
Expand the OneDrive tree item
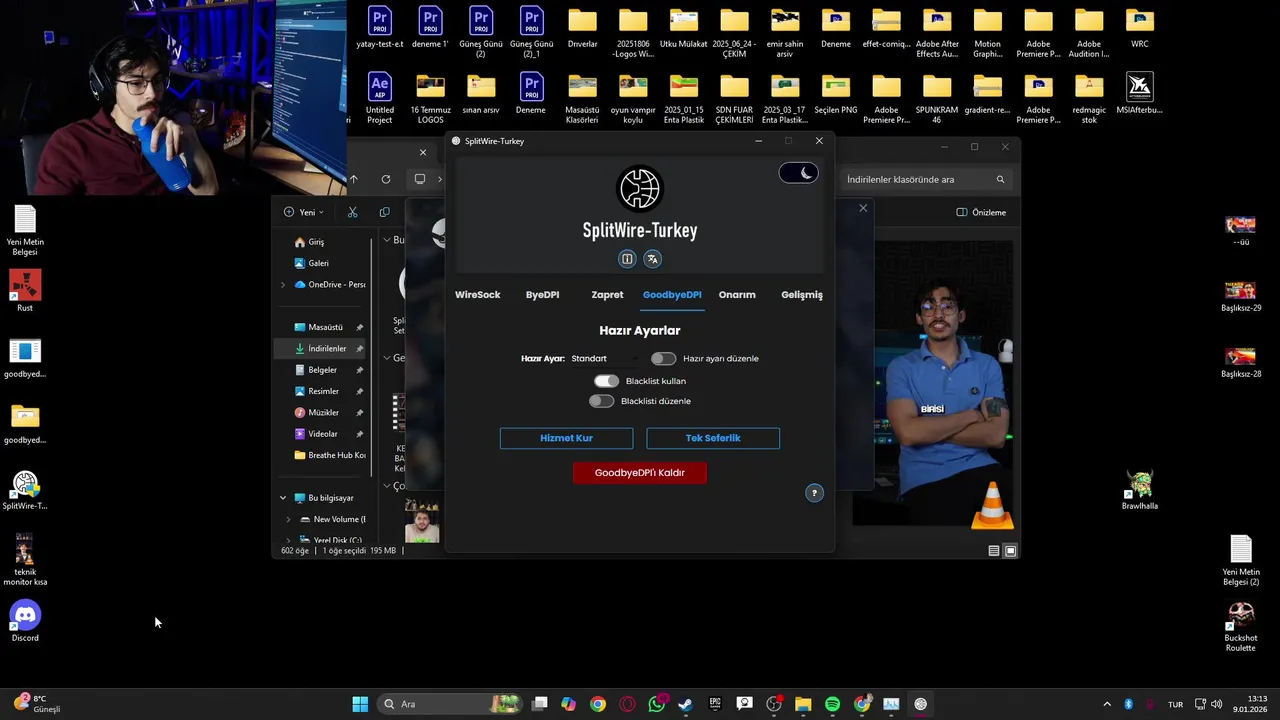pos(283,285)
